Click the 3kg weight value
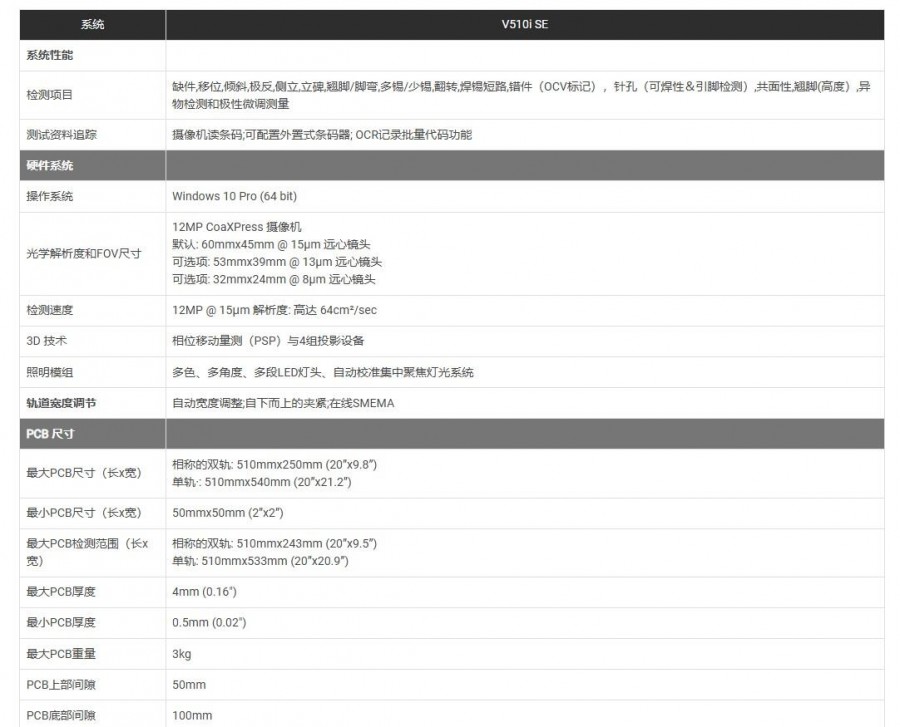This screenshot has height=727, width=900. pos(182,654)
